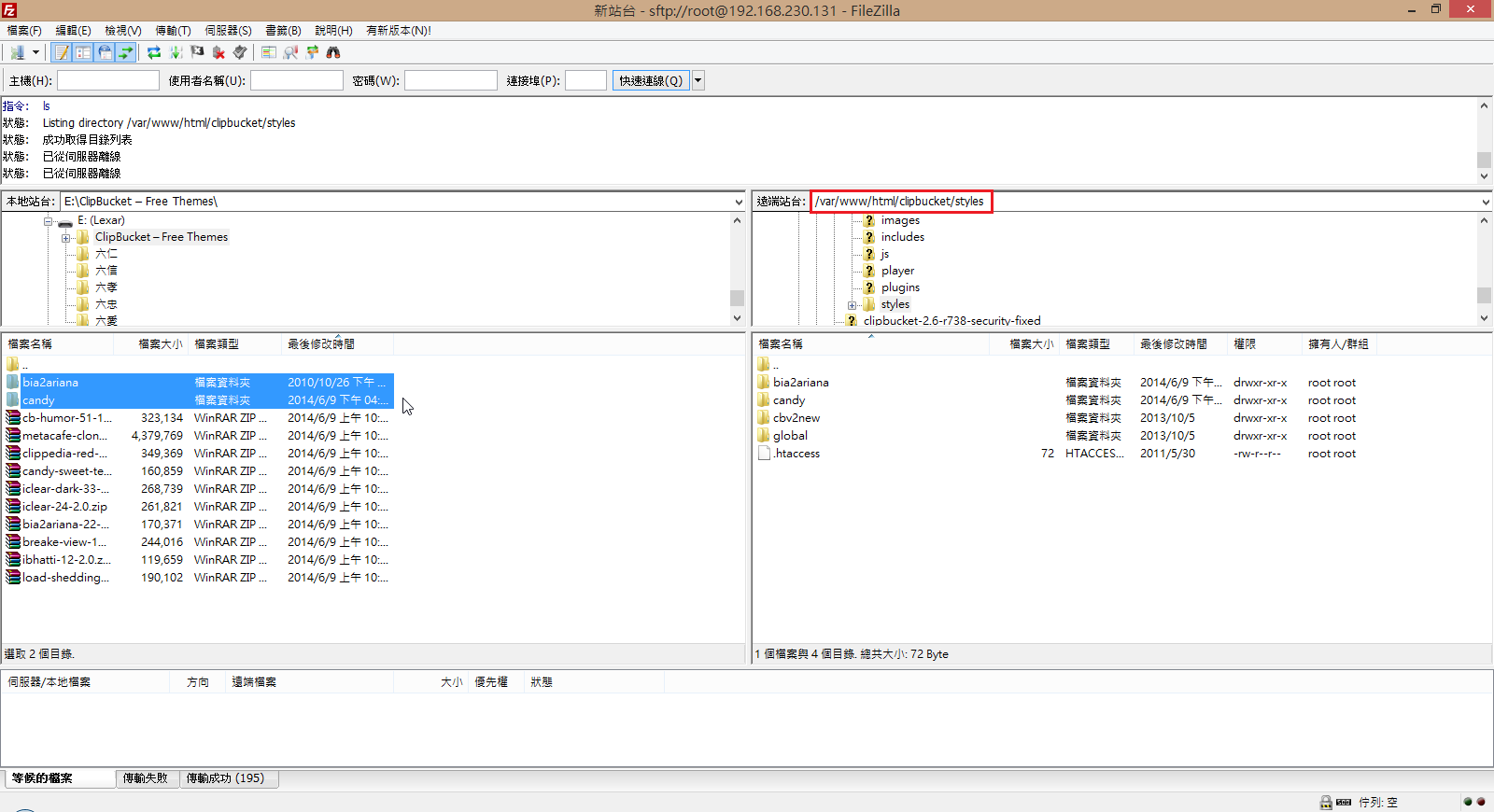
Task: Click the process queue toolbar icon
Action: pos(176,52)
